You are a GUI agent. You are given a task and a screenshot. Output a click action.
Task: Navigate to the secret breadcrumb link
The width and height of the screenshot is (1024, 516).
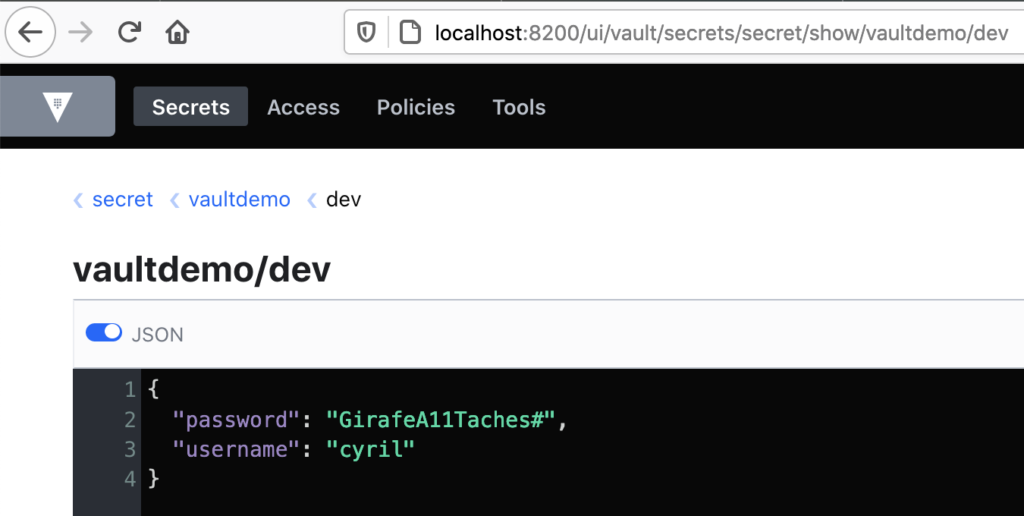123,199
